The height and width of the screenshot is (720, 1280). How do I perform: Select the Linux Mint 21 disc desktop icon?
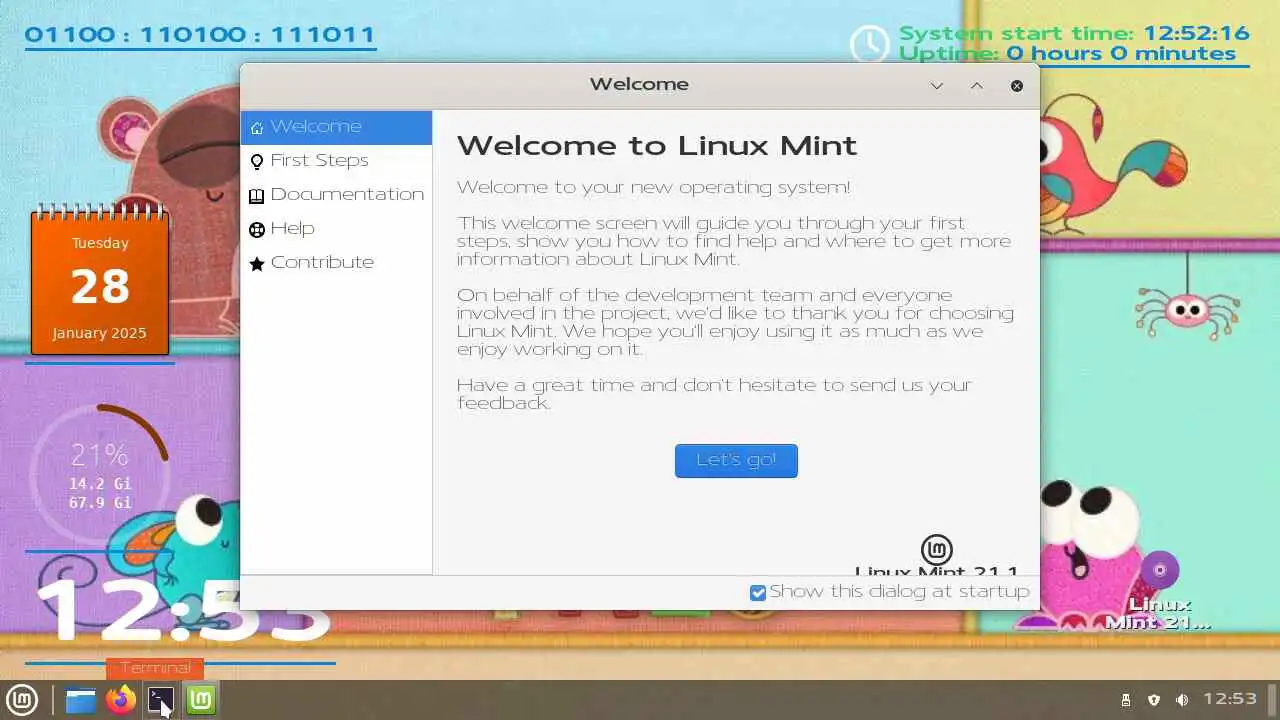coord(1160,592)
